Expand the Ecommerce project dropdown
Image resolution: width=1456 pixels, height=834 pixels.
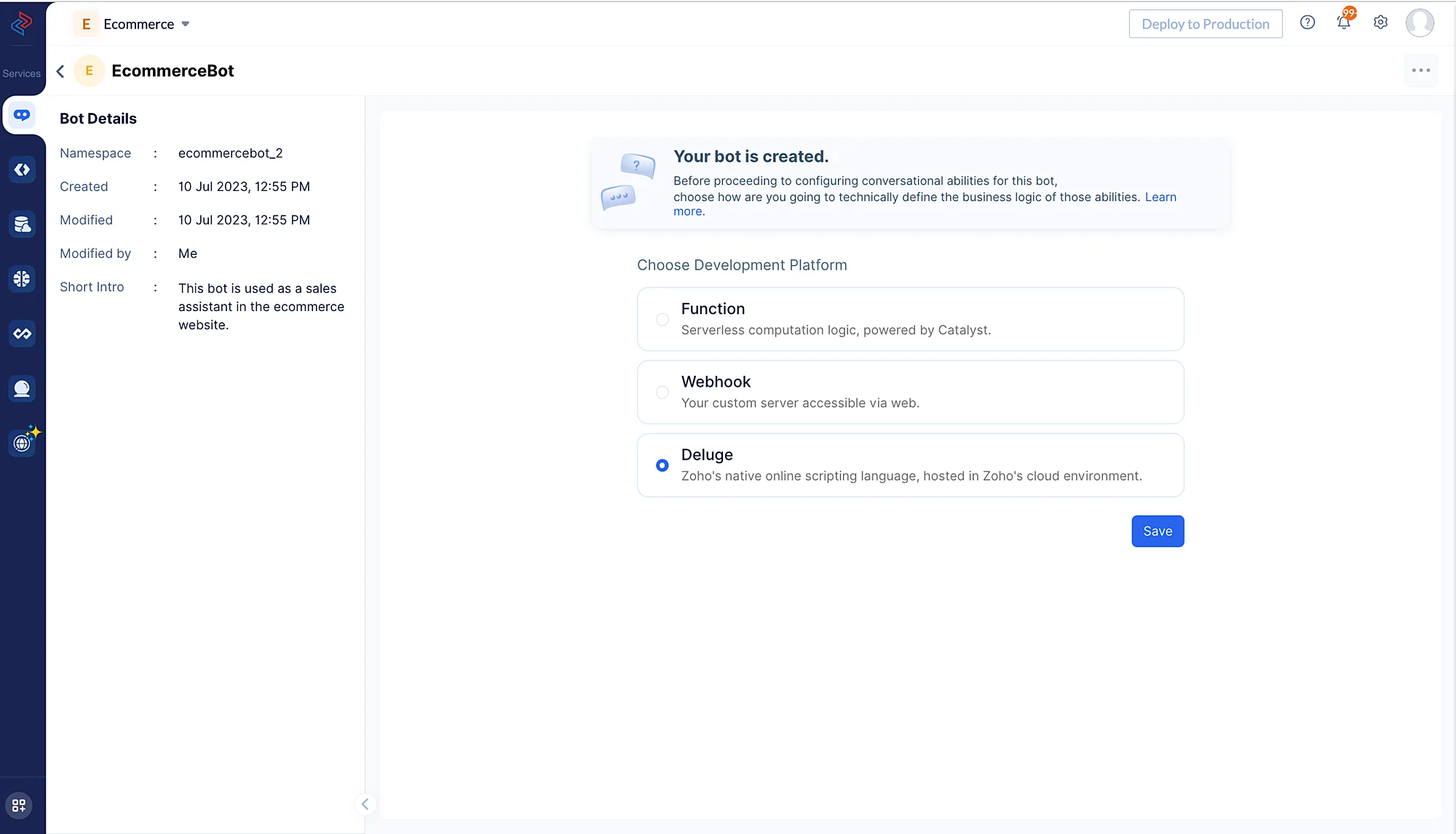186,24
